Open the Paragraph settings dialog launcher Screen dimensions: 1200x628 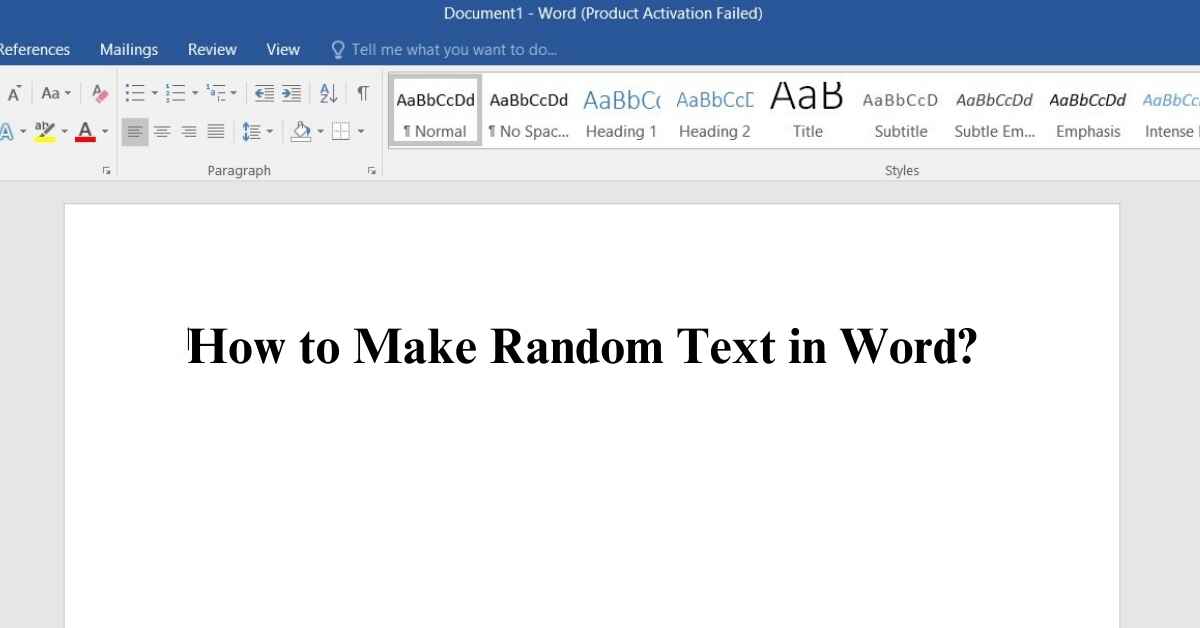coord(372,170)
